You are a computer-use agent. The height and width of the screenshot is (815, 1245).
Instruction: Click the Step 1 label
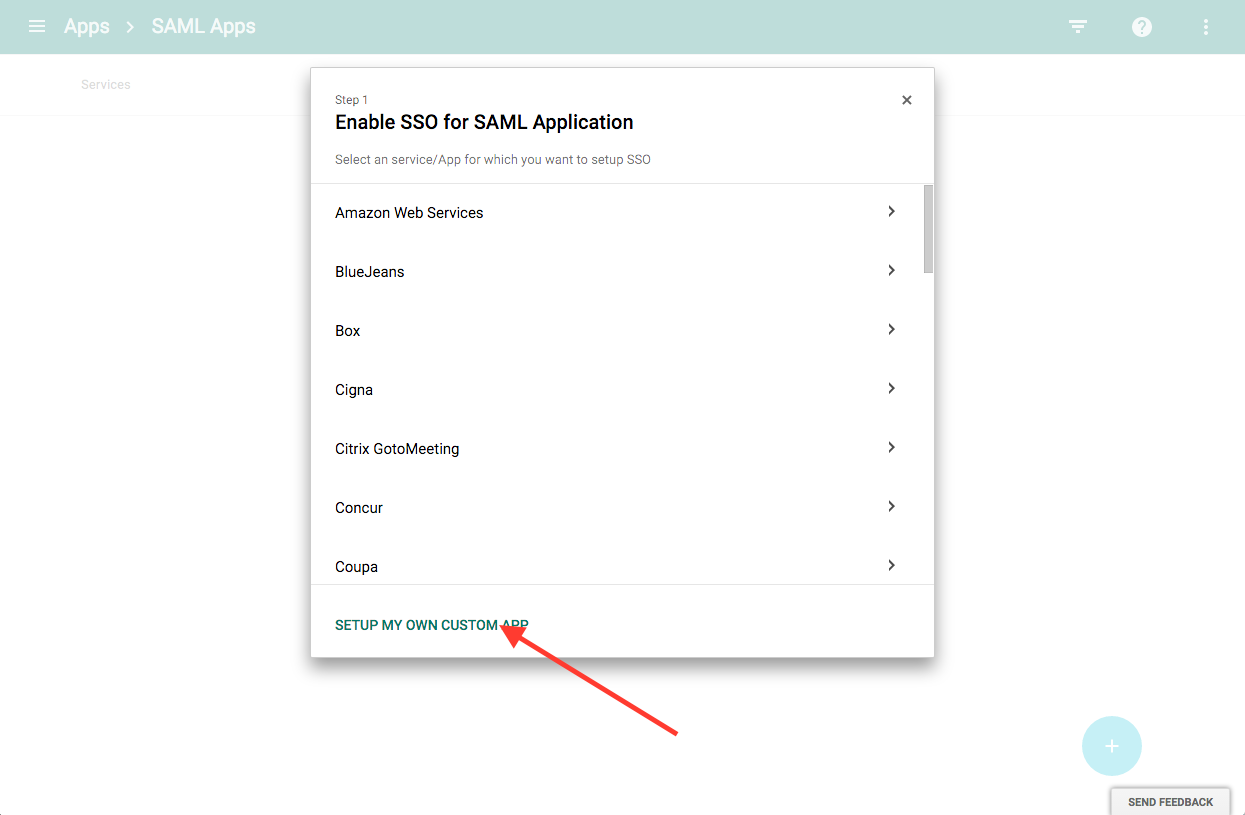[x=351, y=100]
